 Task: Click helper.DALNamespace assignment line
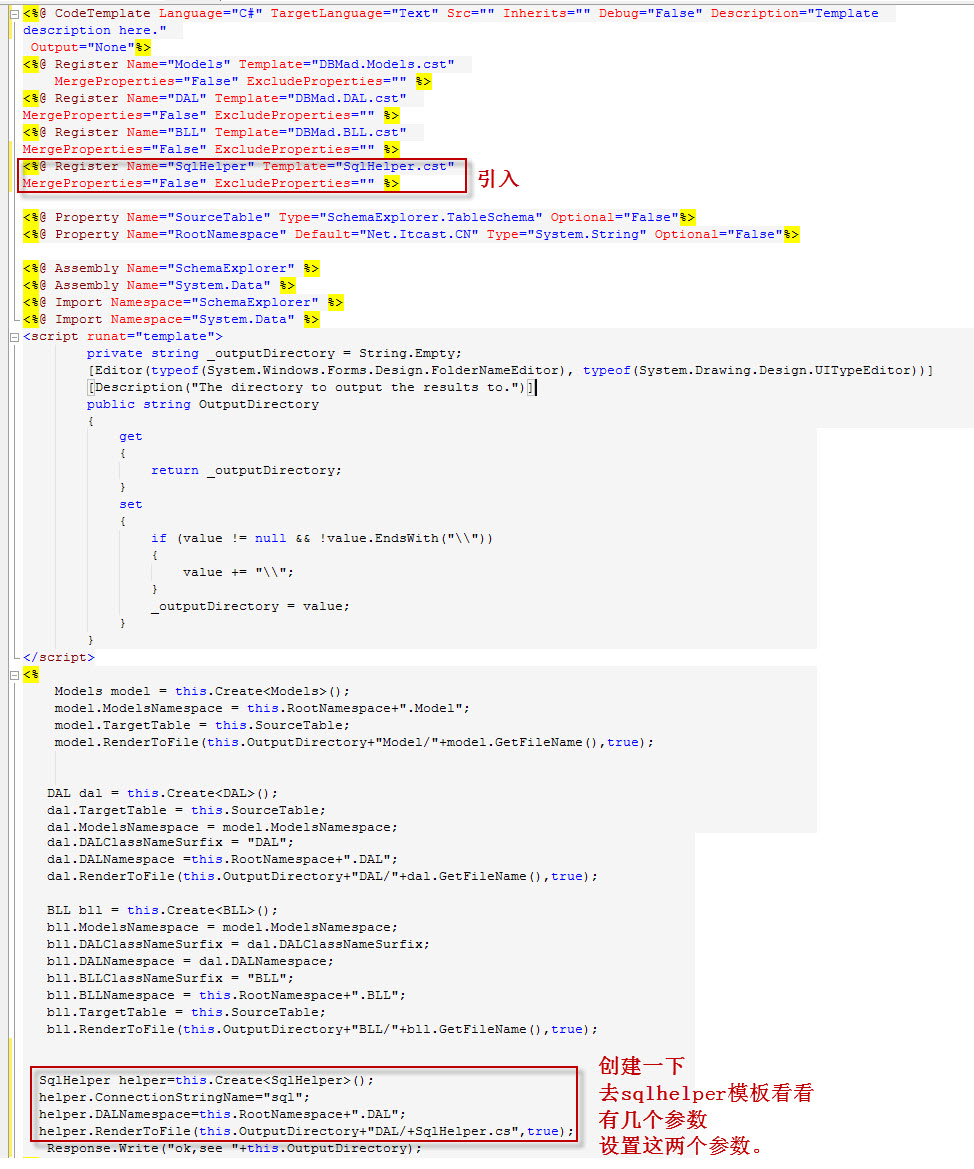222,1115
